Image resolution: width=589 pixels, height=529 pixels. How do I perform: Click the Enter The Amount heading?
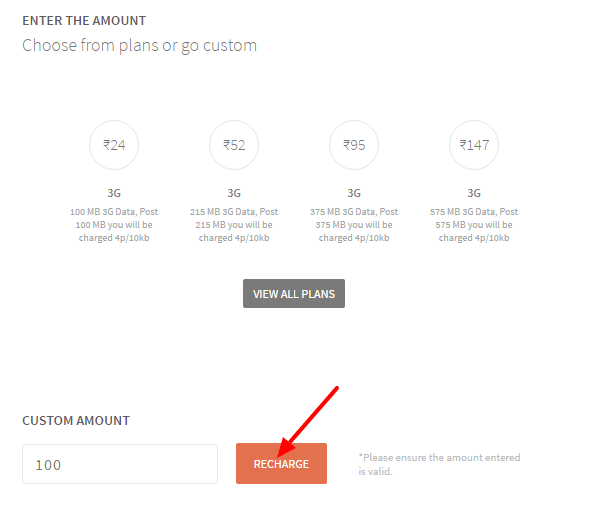tap(84, 21)
